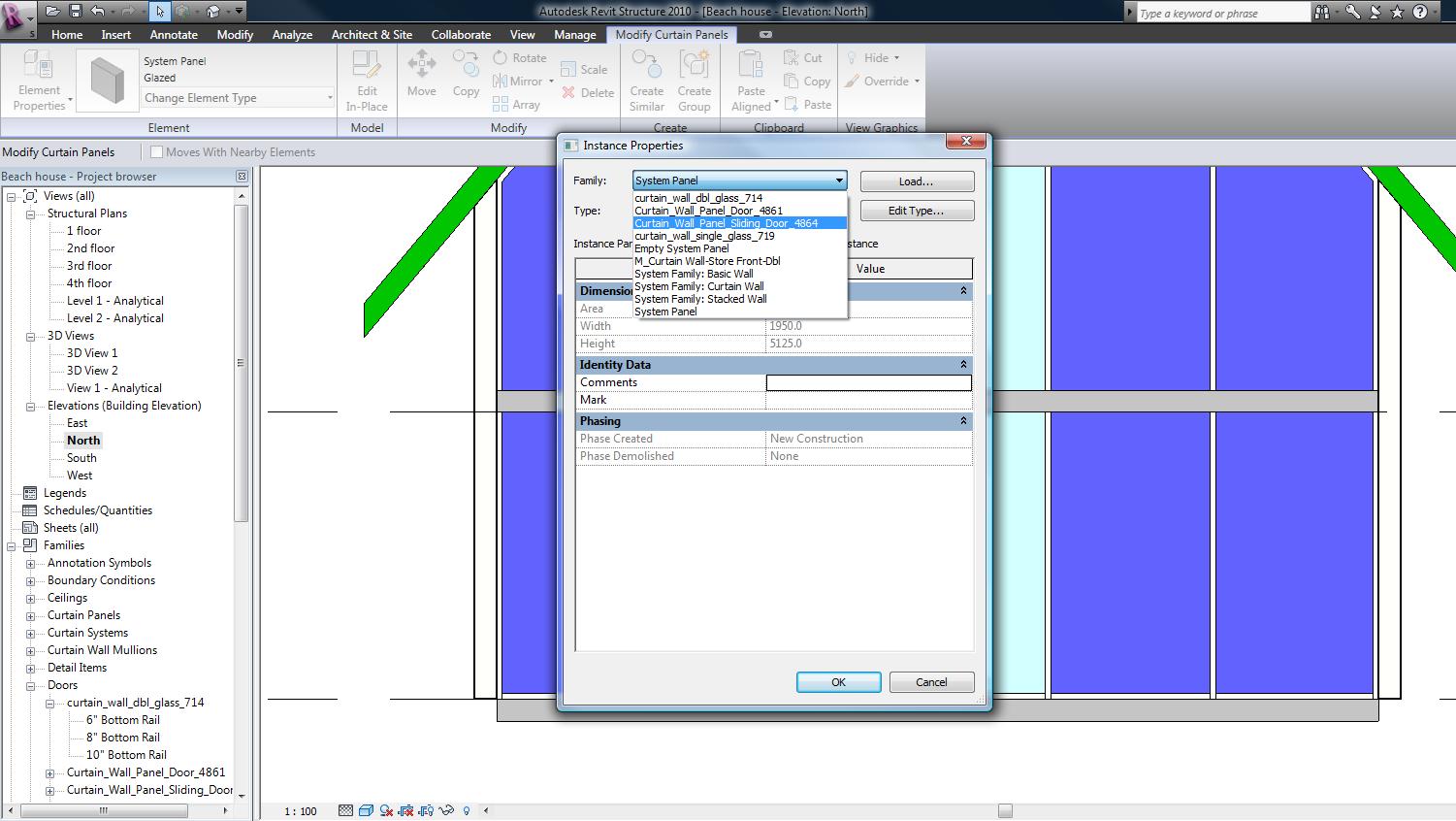Open the Favorites star icon
1456x821 pixels.
click(1397, 13)
